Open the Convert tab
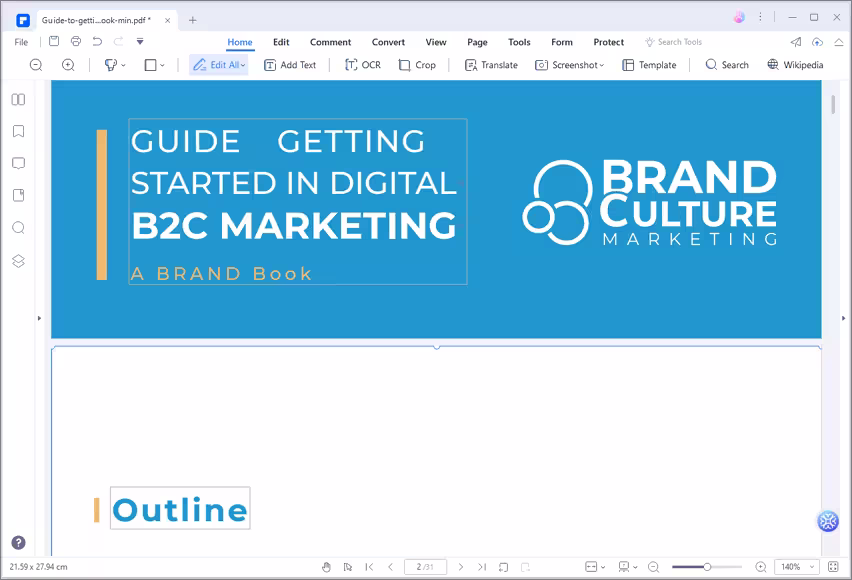The image size is (852, 580). coord(388,42)
